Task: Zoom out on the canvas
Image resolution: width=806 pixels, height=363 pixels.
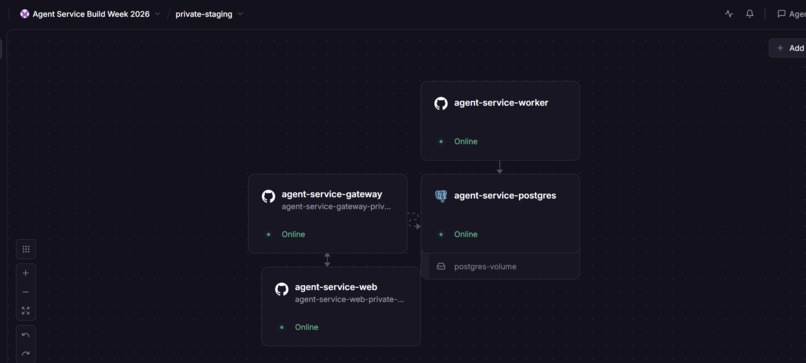Action: click(x=26, y=292)
